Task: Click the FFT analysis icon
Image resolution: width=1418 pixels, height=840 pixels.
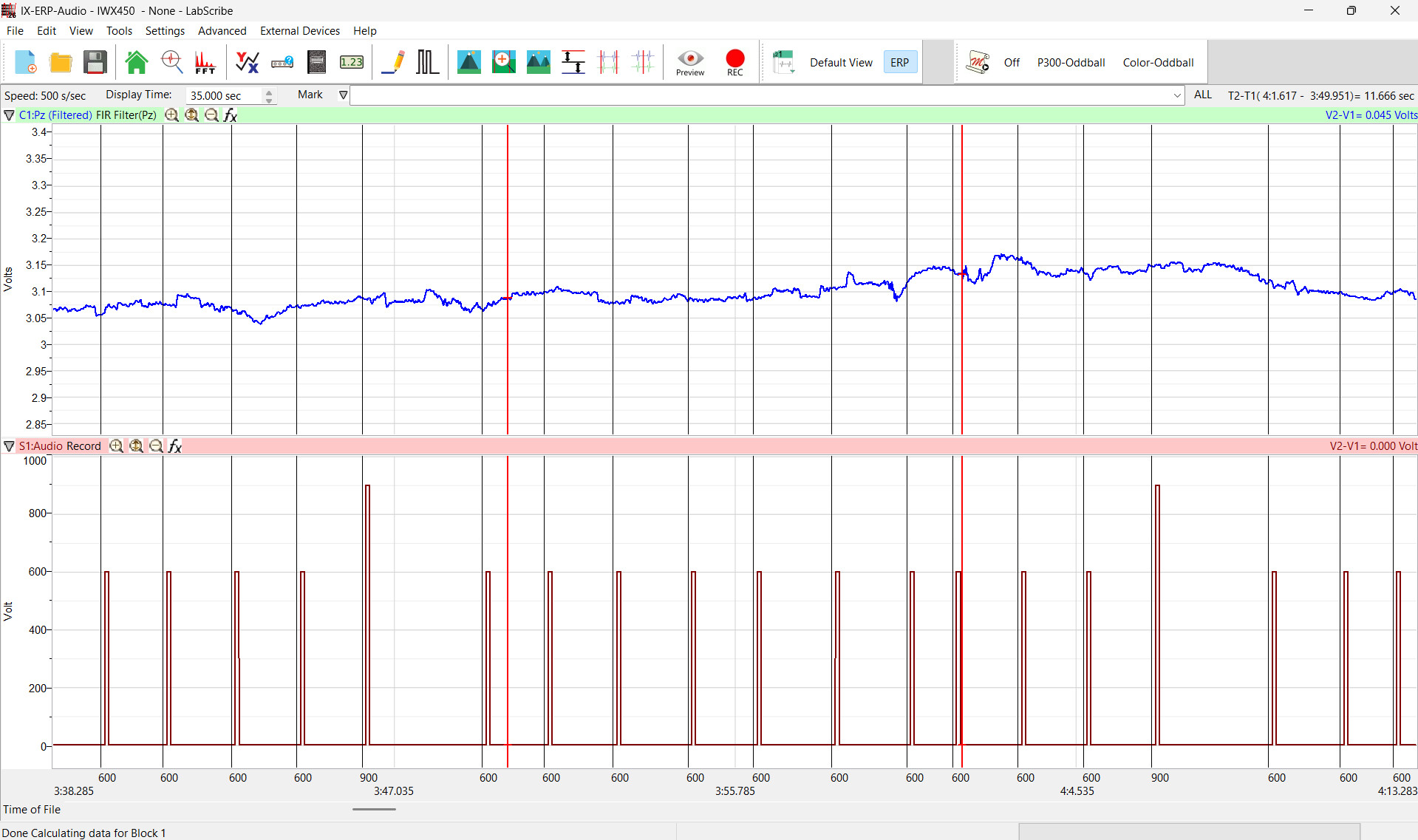Action: 205,62
